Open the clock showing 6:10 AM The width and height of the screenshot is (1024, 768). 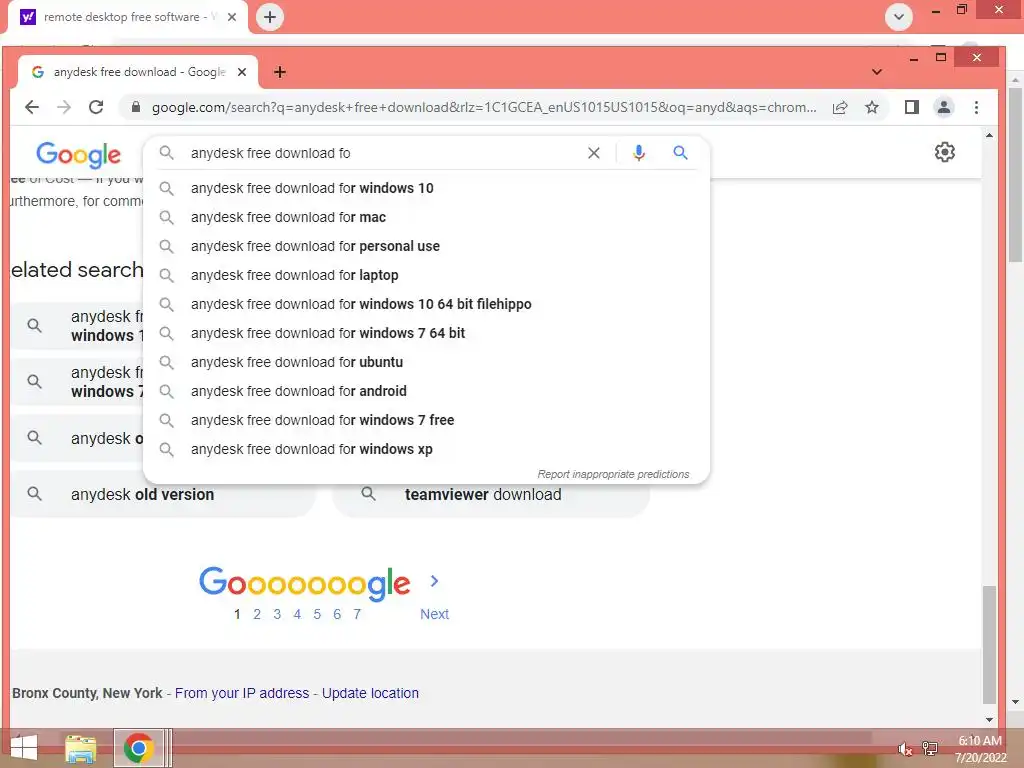pyautogui.click(x=980, y=749)
